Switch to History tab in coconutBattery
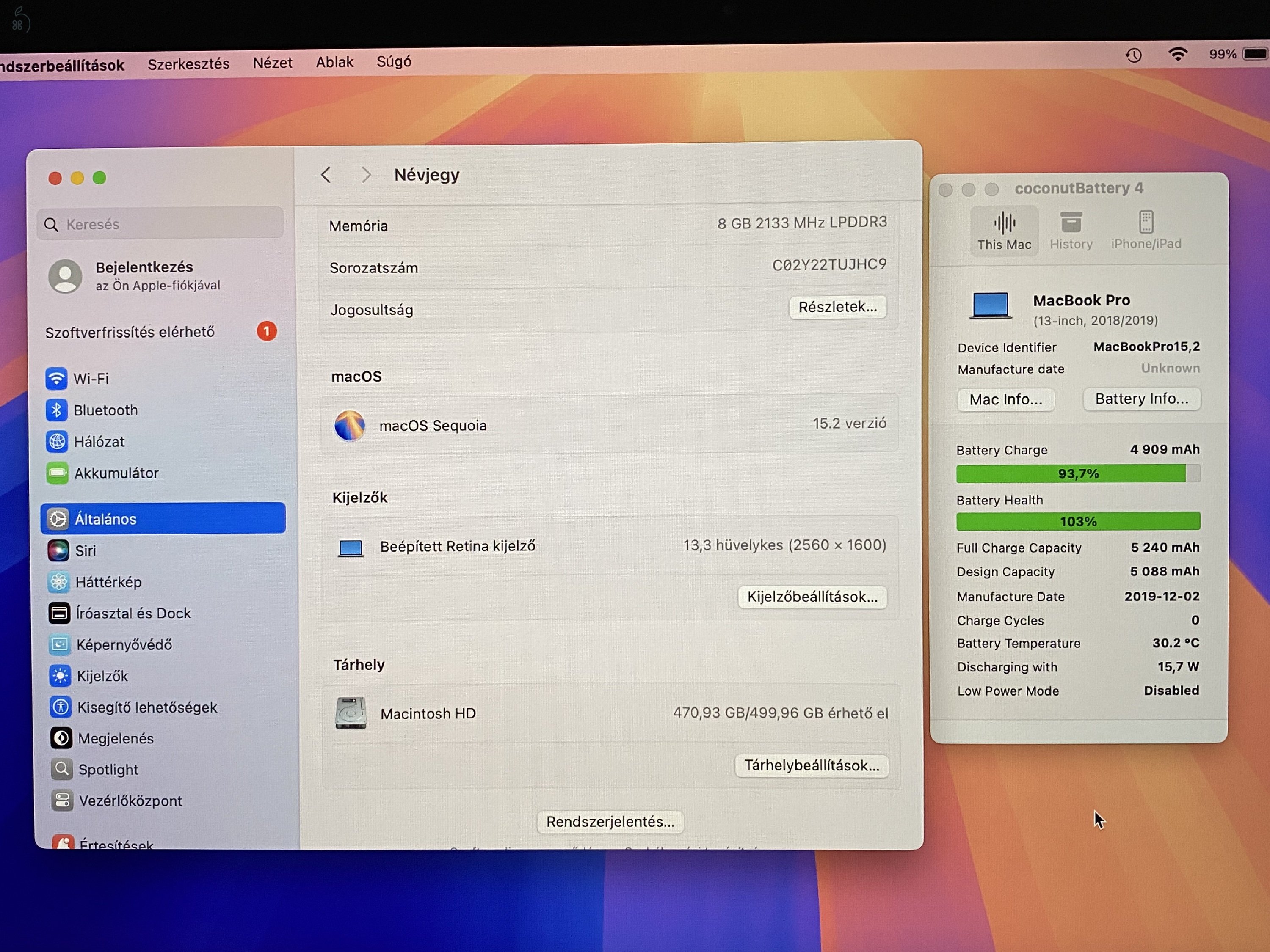The image size is (1270, 952). click(1071, 231)
